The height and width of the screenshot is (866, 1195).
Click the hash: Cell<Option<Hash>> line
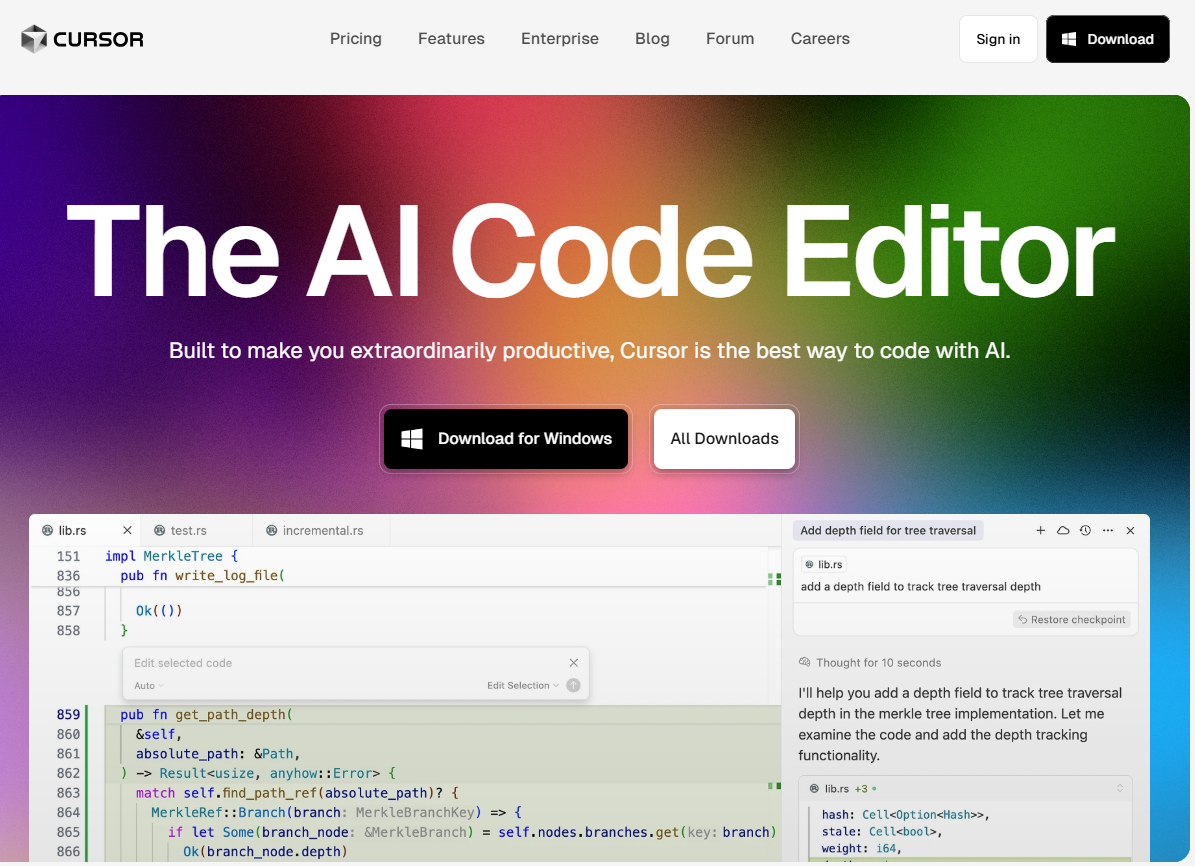905,815
